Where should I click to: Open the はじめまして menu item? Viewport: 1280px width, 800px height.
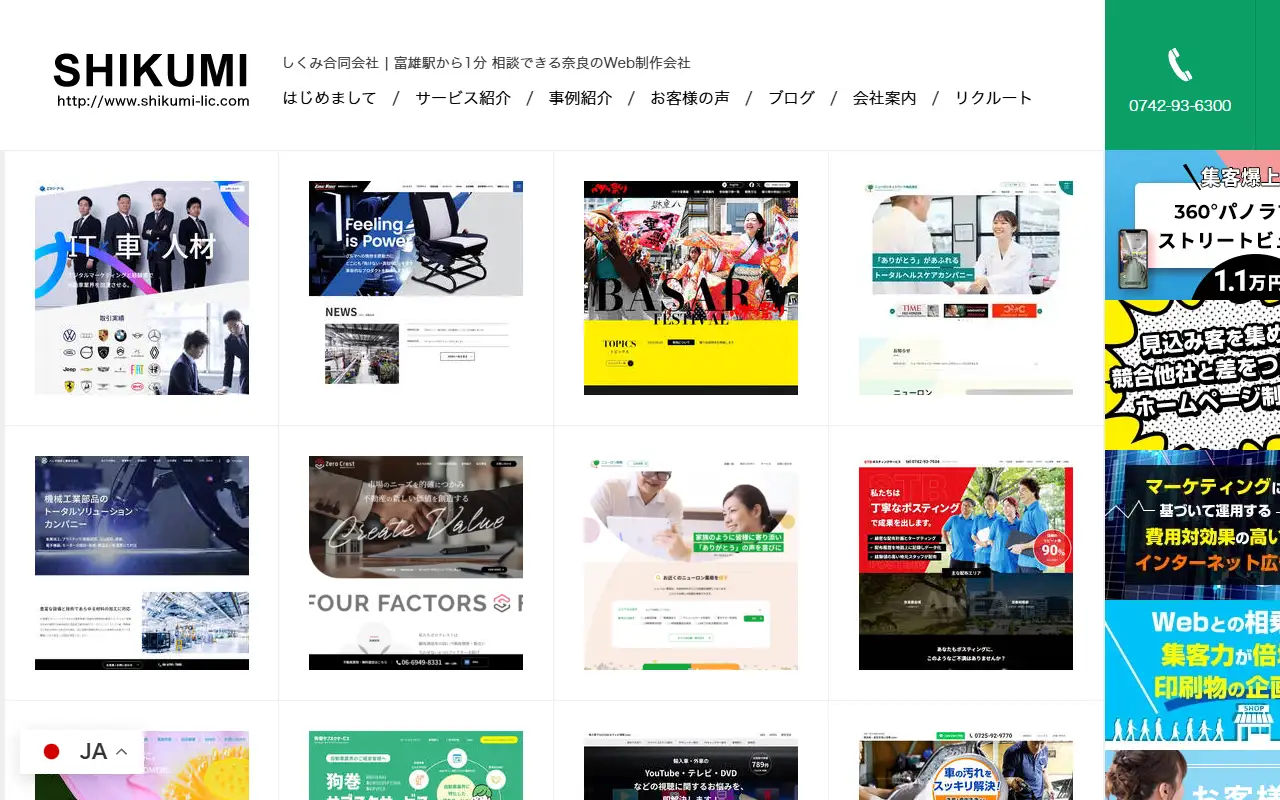pos(329,98)
